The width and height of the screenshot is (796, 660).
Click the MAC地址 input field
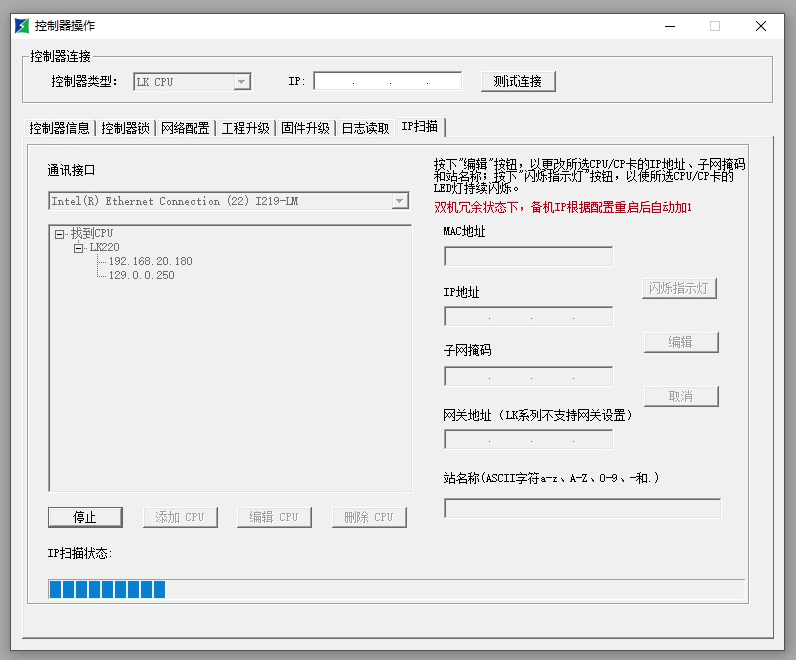[528, 256]
